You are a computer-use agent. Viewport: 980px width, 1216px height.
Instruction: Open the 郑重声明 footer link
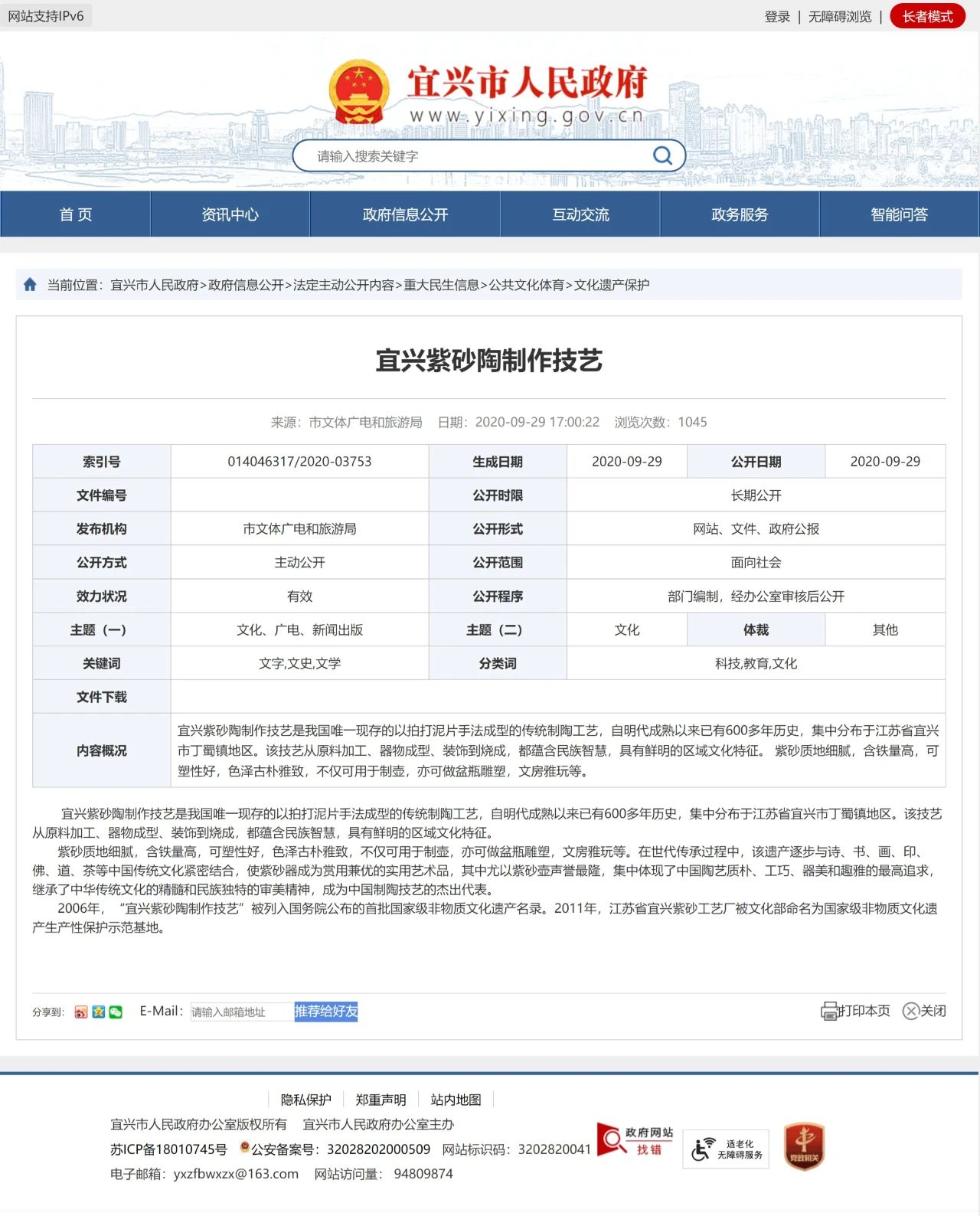coord(381,1100)
